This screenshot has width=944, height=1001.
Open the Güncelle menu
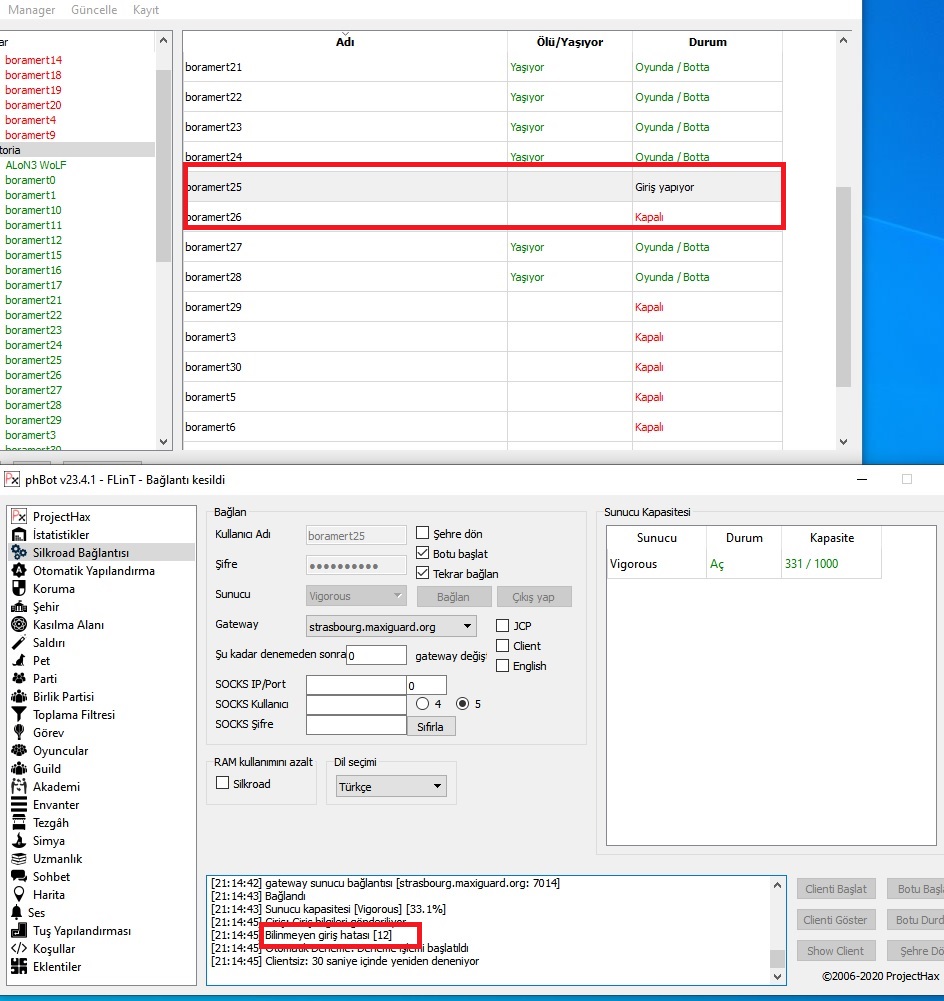tap(93, 10)
